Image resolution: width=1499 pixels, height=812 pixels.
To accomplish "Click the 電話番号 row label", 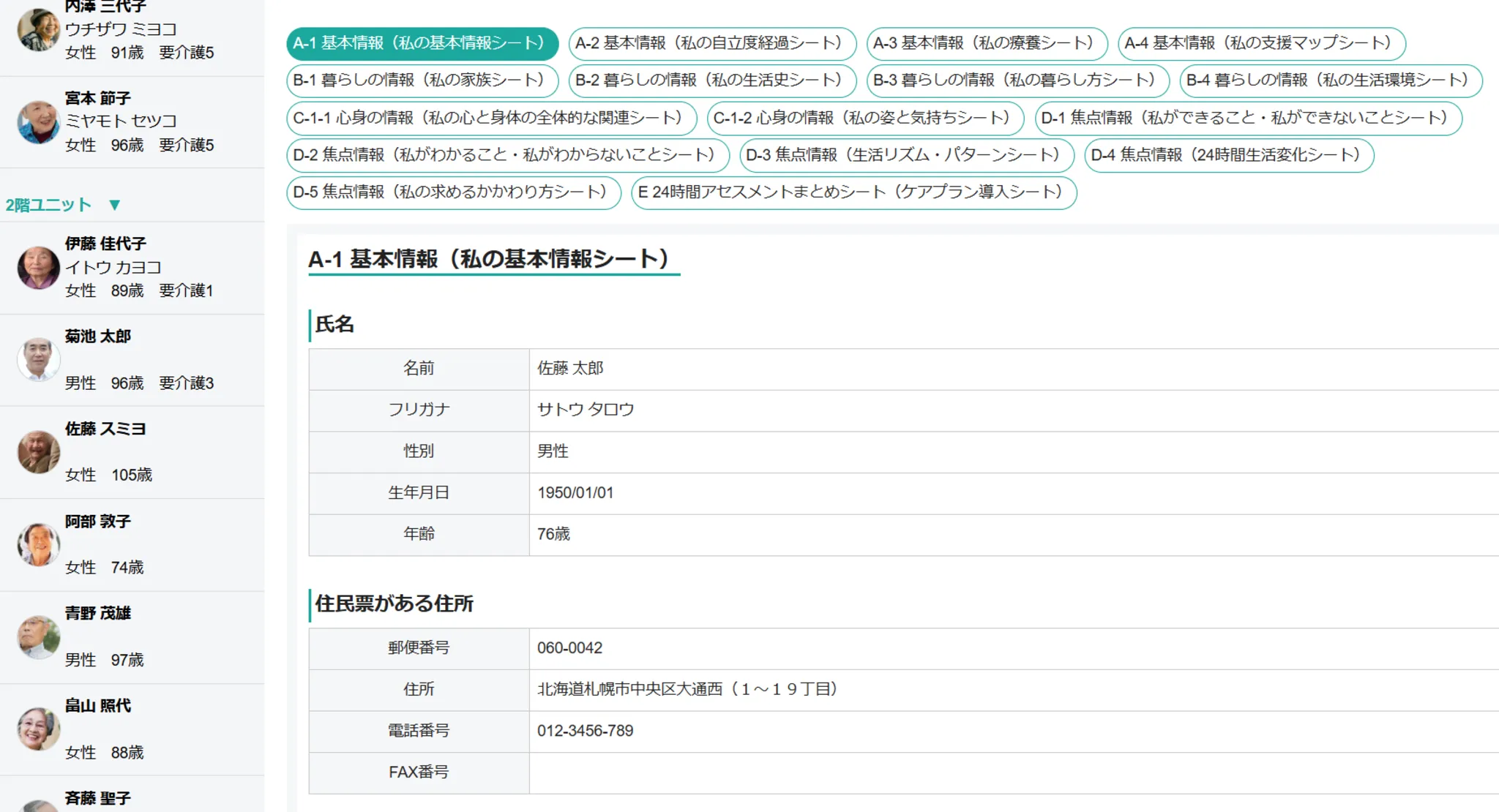I will tap(419, 731).
